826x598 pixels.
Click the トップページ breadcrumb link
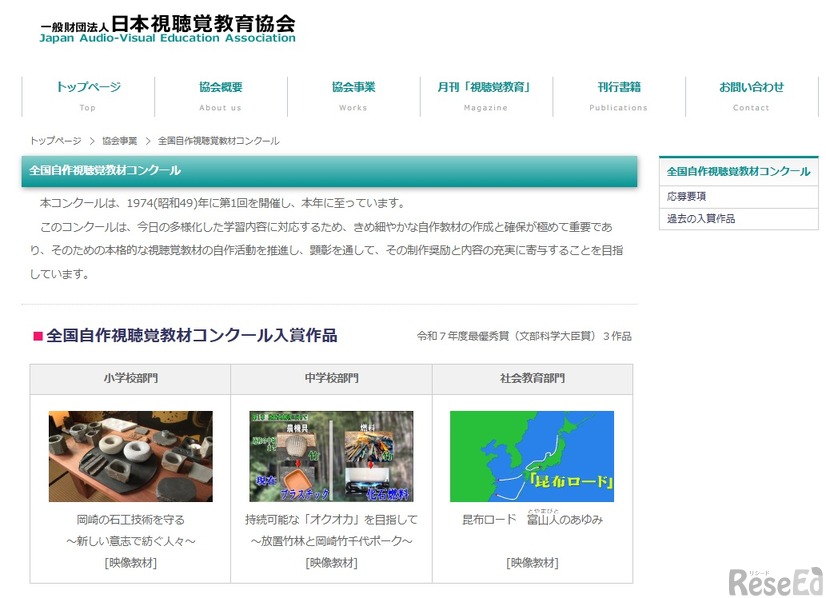click(56, 141)
